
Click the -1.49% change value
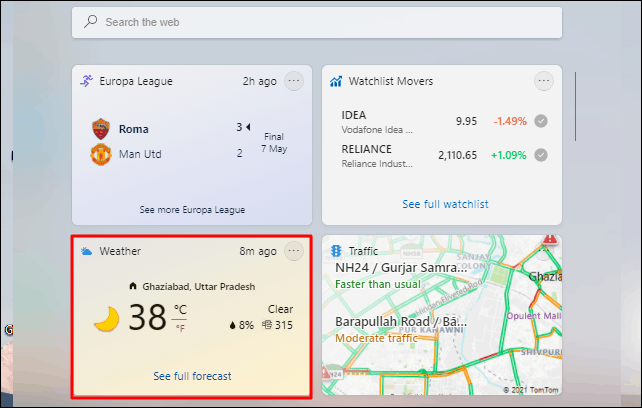click(x=510, y=121)
